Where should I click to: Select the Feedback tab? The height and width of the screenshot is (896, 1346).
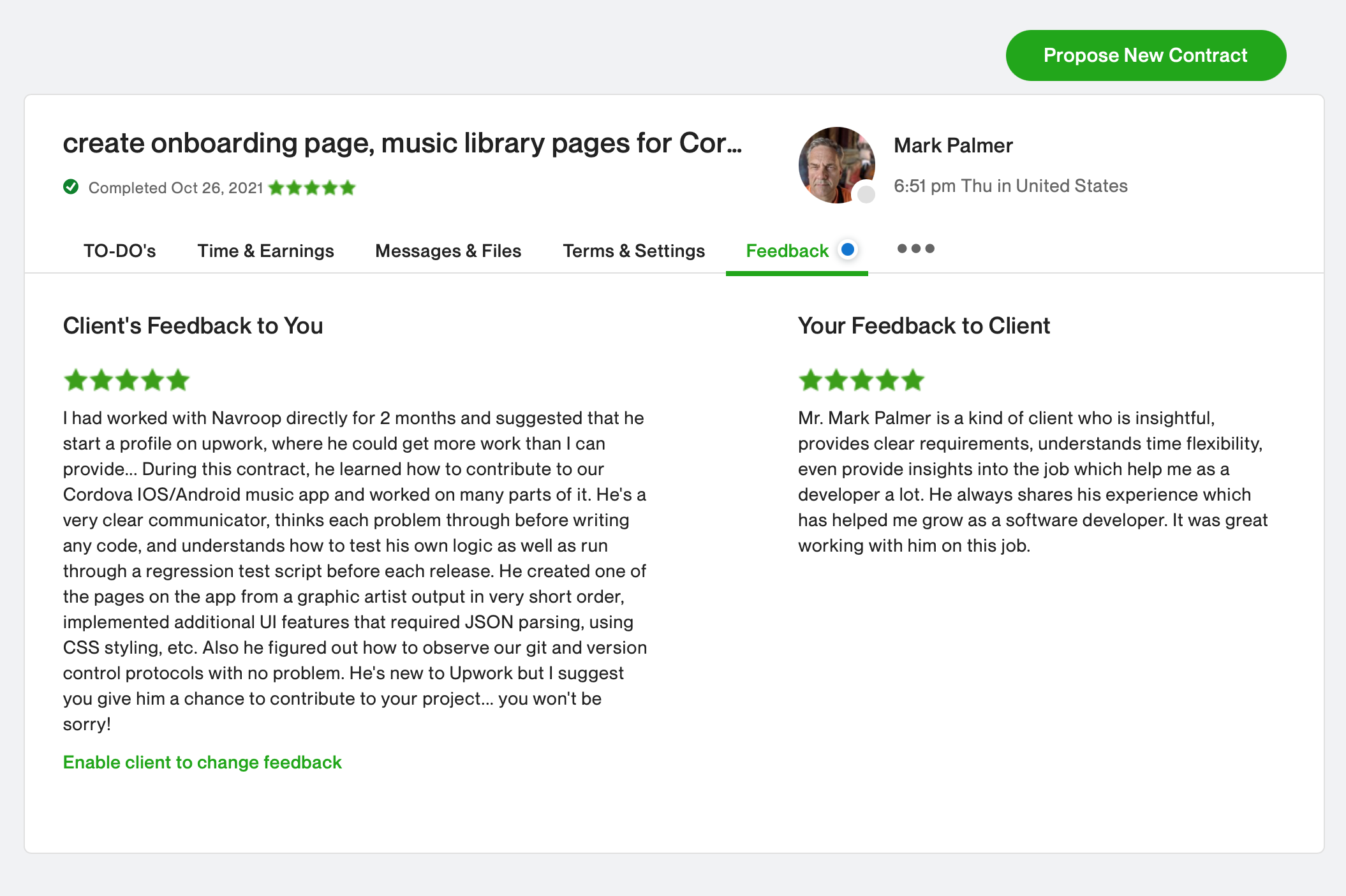coord(788,251)
